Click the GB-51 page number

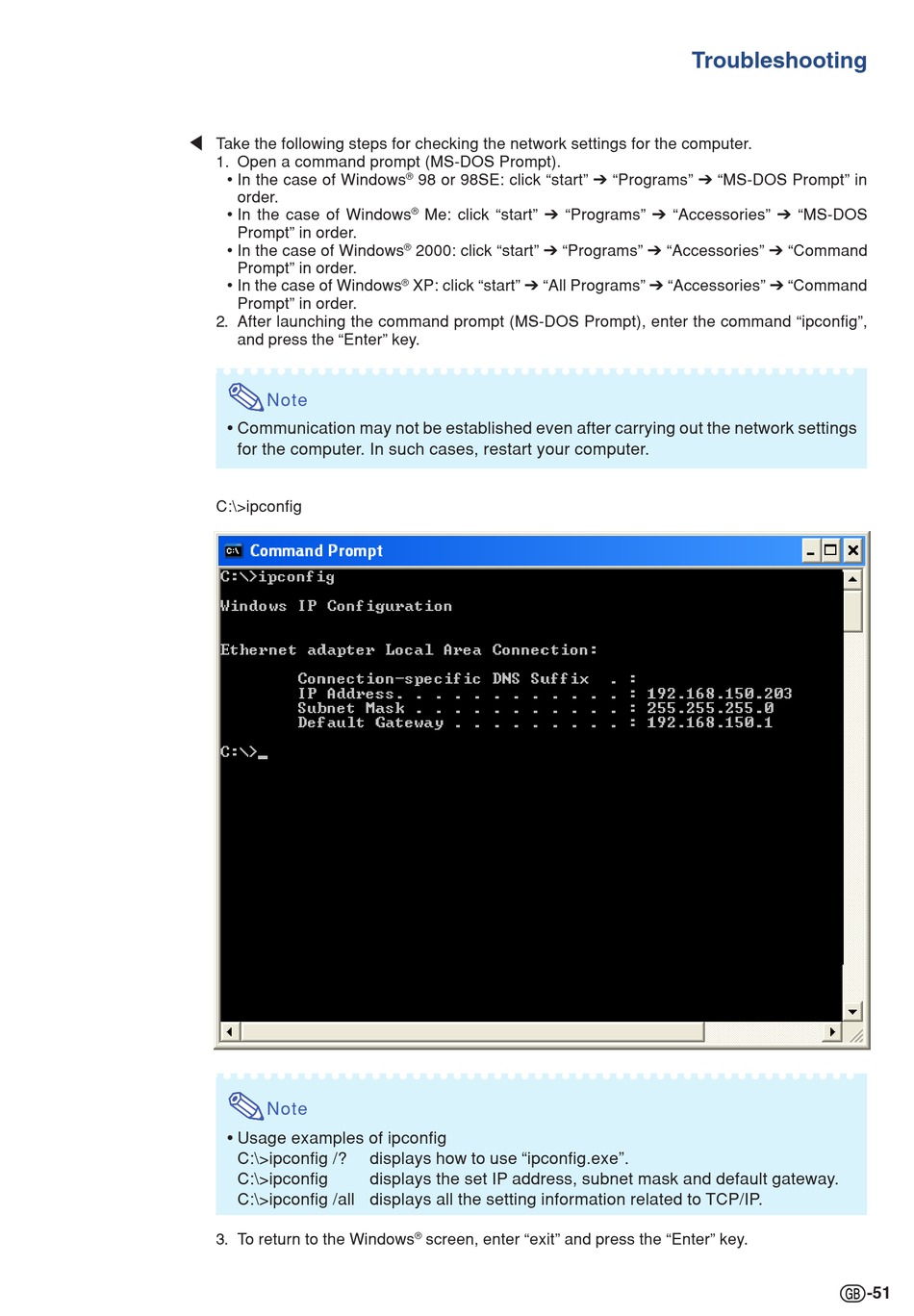[865, 1293]
